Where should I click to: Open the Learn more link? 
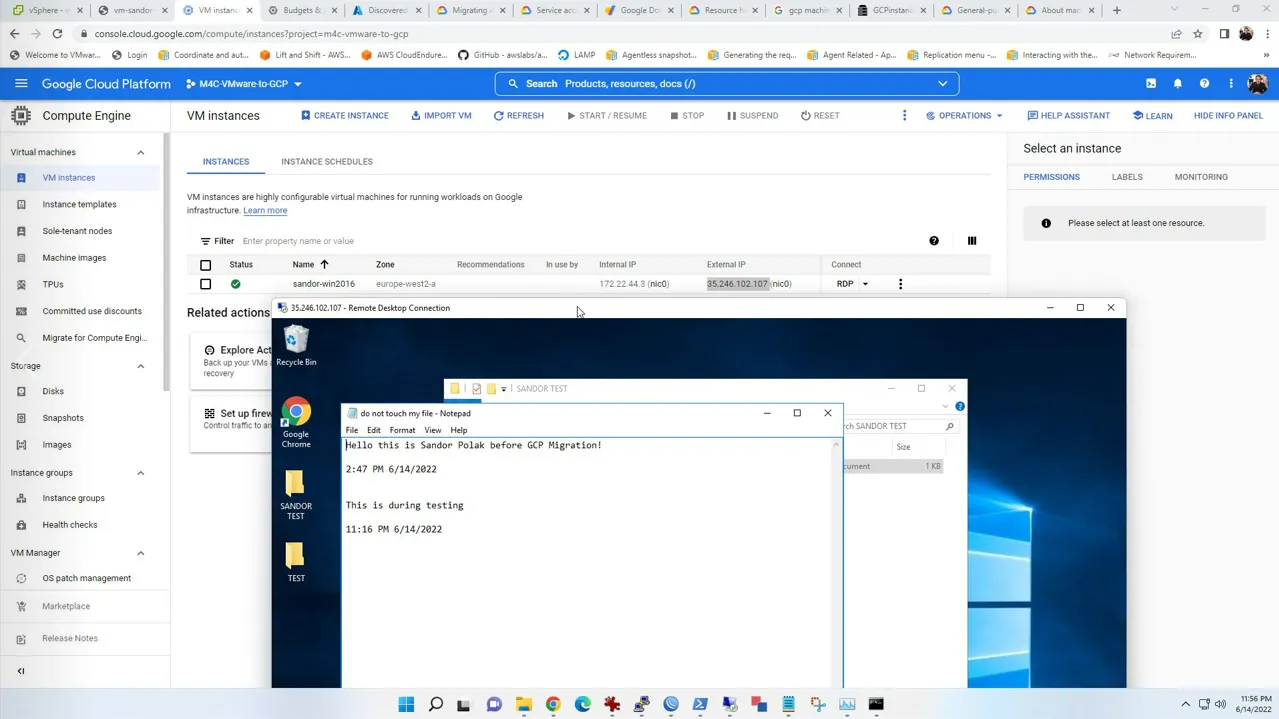(x=265, y=211)
